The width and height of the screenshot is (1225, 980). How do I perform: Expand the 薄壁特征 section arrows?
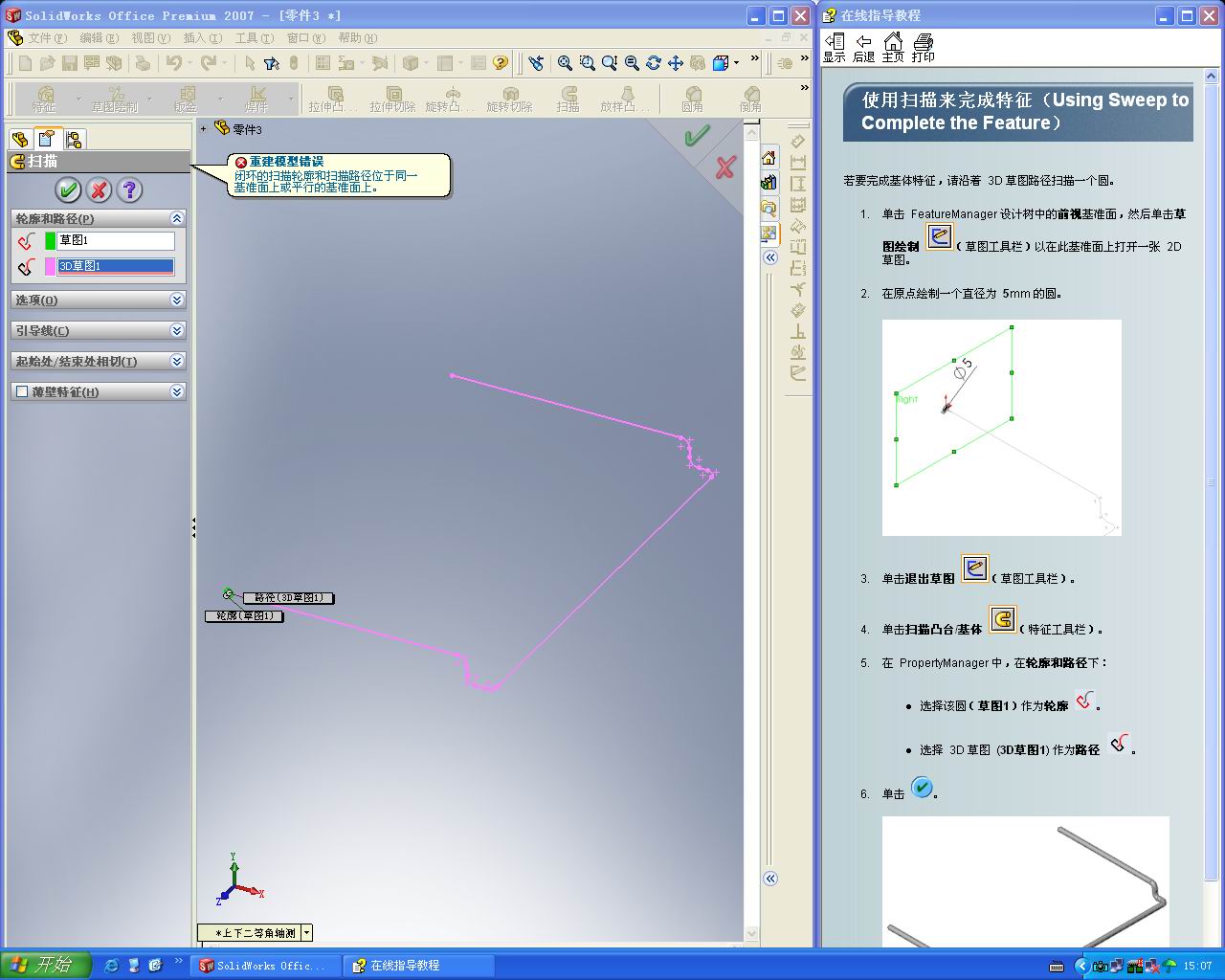point(176,391)
